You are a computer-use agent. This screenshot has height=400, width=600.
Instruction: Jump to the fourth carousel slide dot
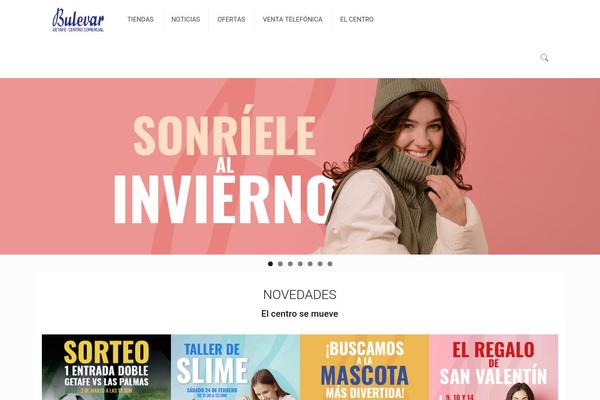pyautogui.click(x=300, y=264)
